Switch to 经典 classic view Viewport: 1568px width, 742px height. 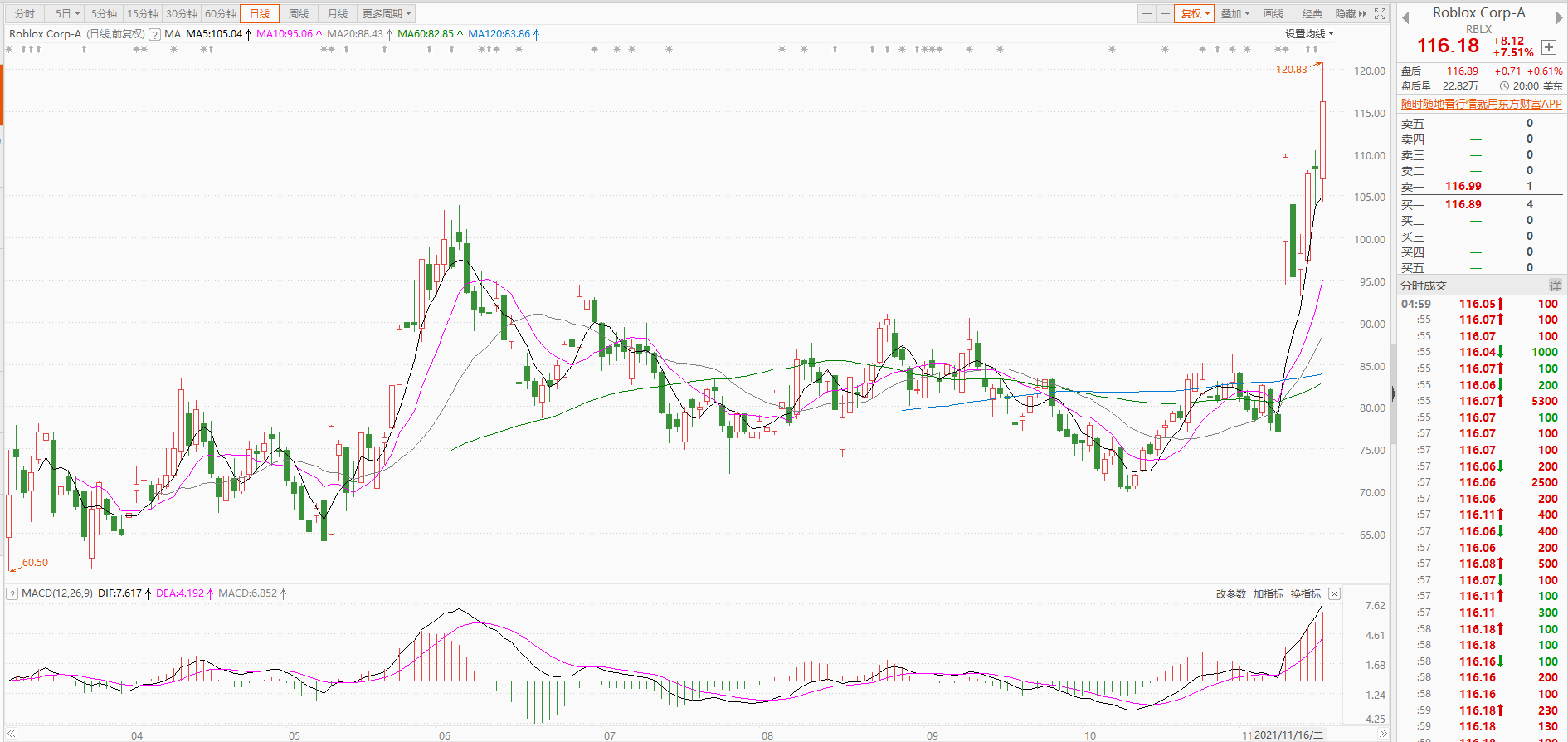[x=1312, y=13]
